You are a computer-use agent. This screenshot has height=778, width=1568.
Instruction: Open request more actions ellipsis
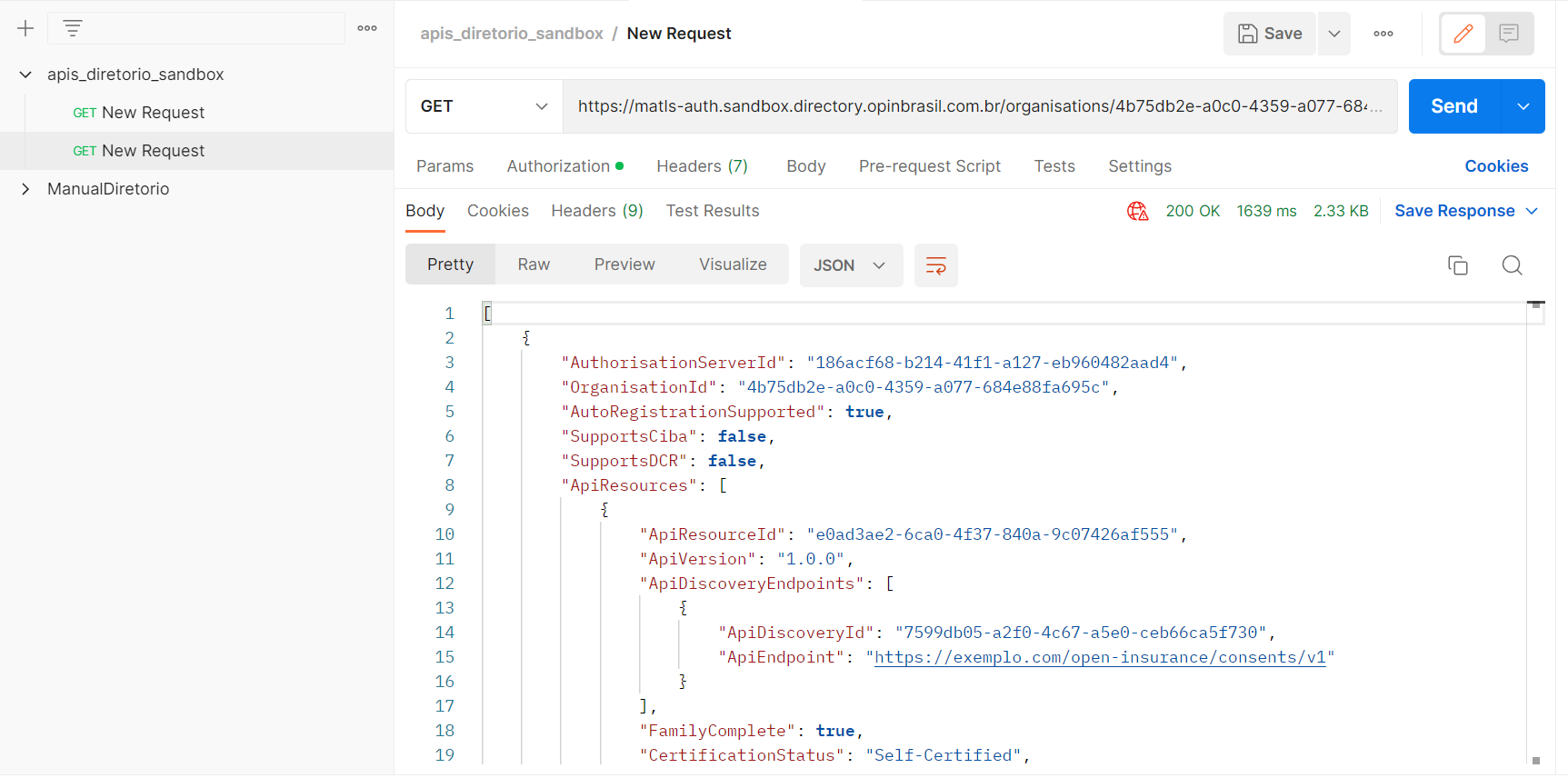[1383, 34]
